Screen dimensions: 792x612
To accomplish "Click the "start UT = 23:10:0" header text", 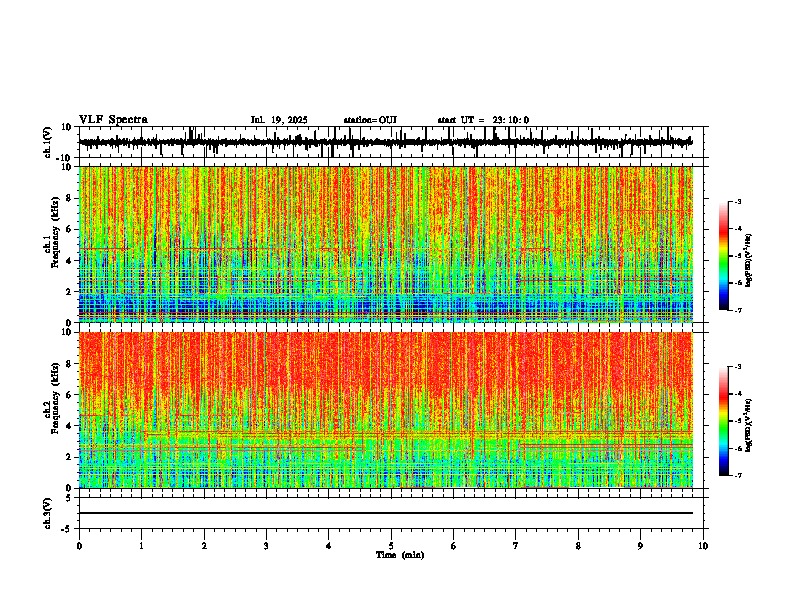I will click(x=483, y=120).
